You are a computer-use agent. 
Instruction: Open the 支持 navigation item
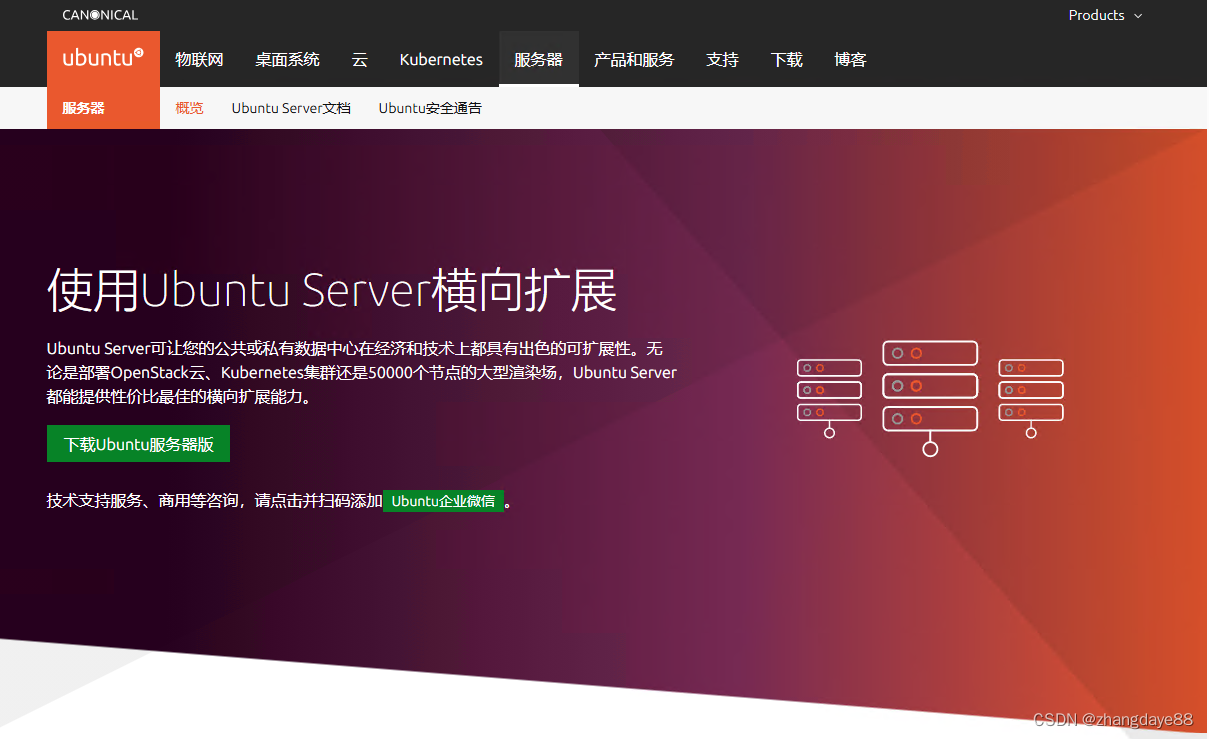[722, 60]
